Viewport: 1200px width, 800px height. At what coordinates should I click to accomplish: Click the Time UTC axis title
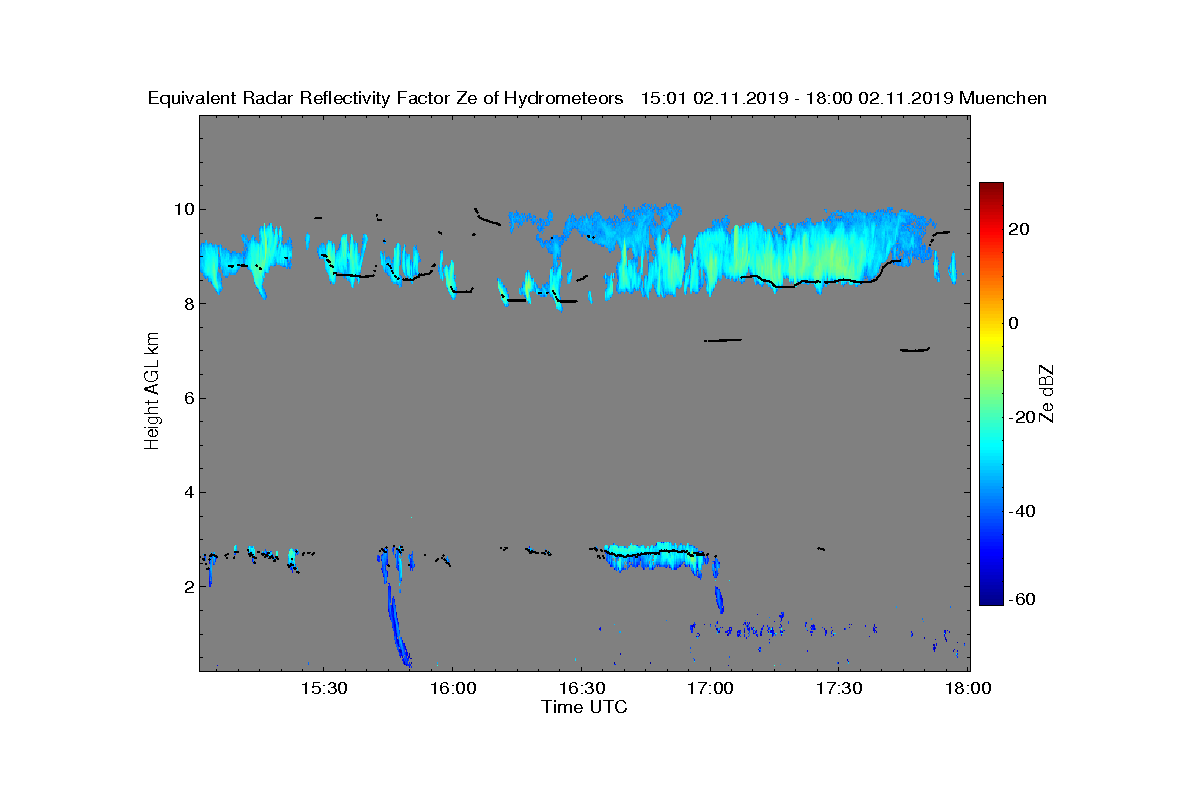click(x=585, y=707)
